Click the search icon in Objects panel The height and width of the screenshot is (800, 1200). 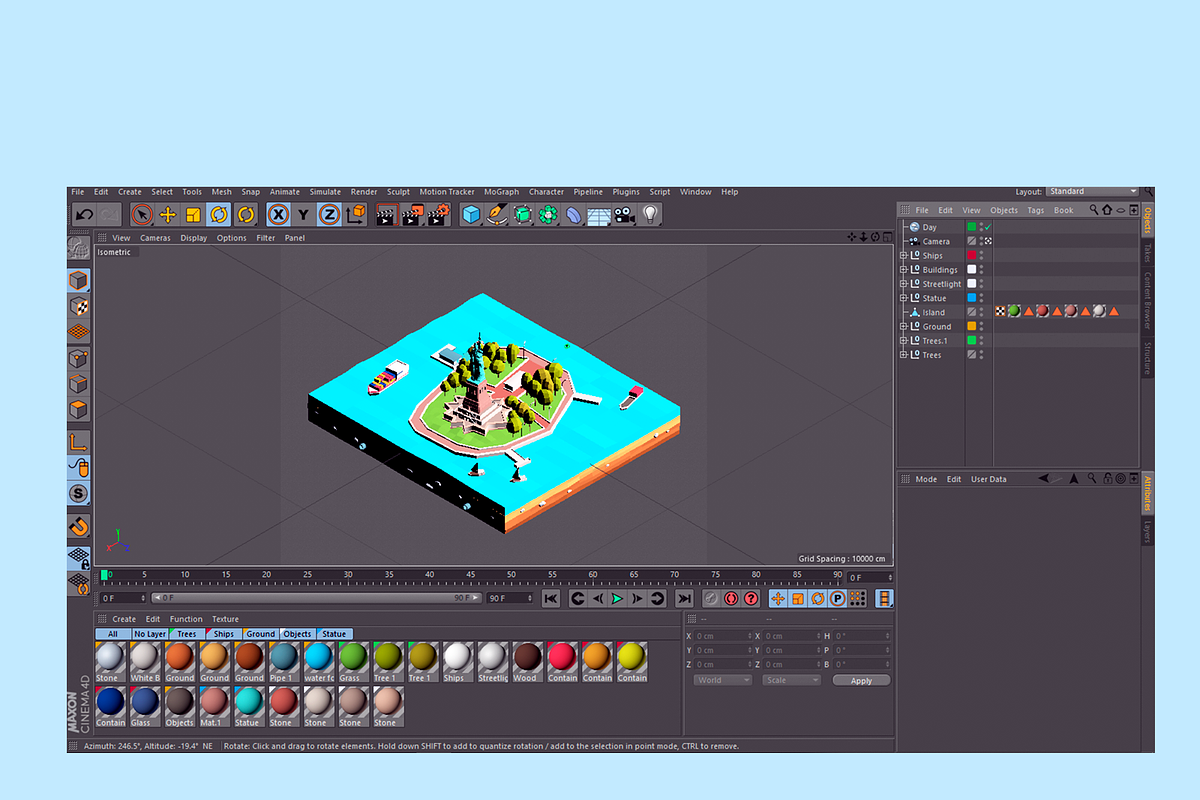point(1094,210)
